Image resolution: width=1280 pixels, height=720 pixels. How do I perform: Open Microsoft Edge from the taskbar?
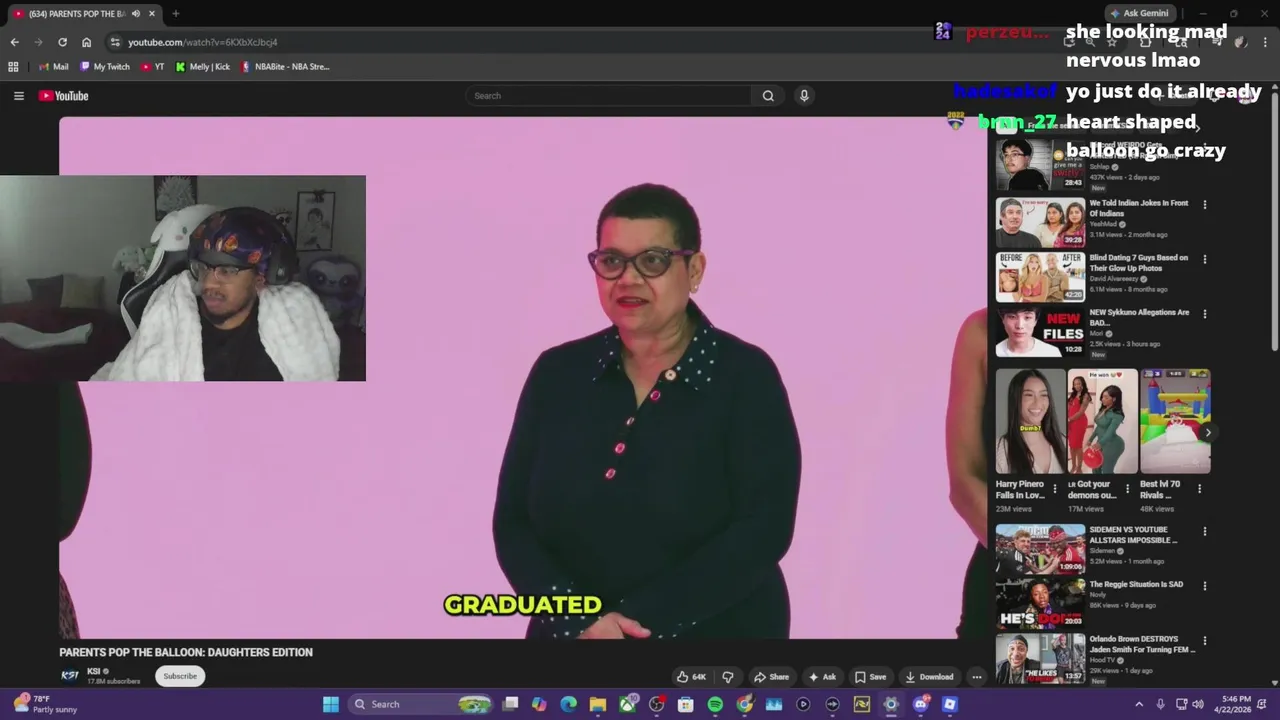click(x=569, y=704)
